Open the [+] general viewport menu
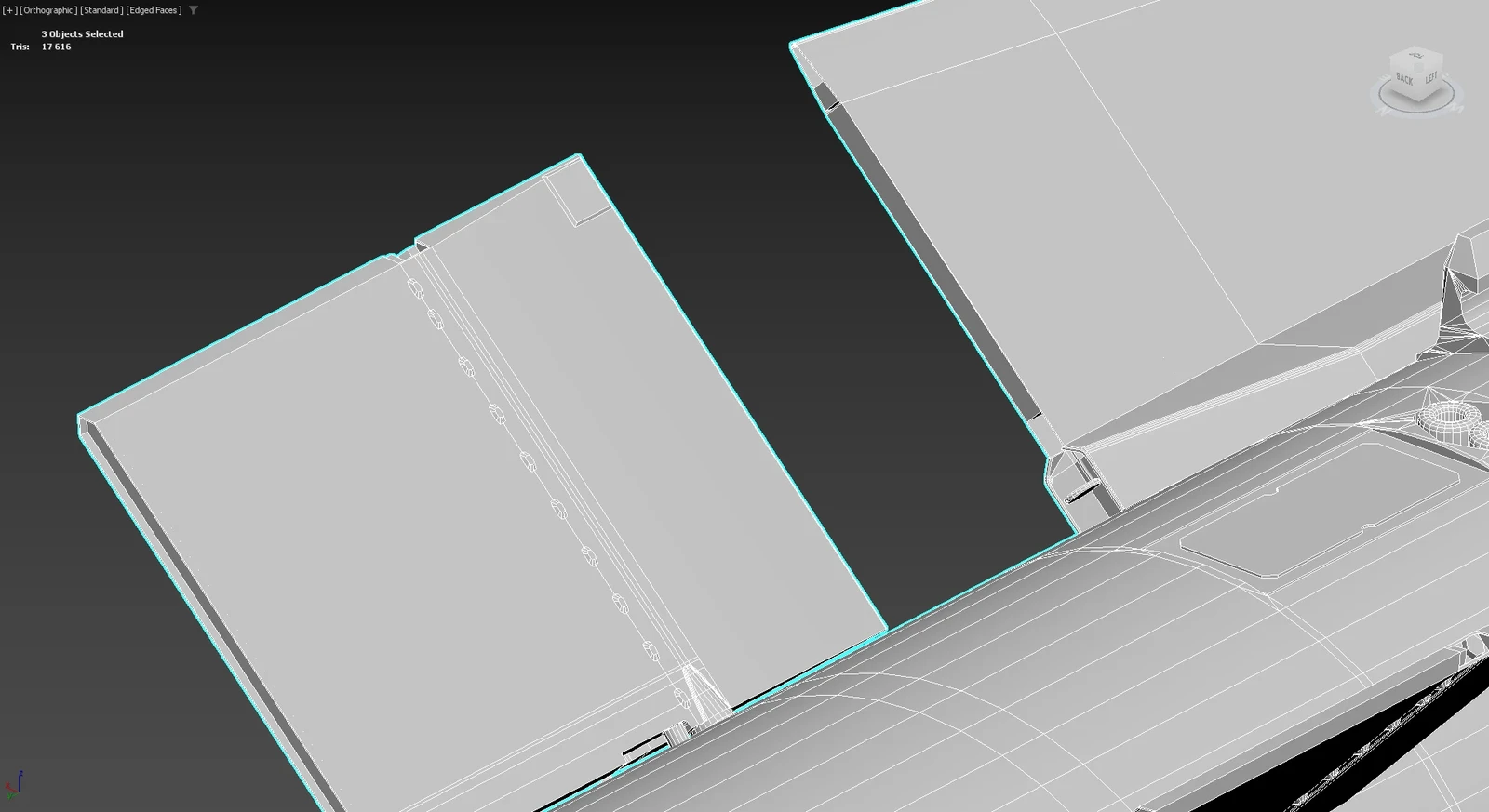The image size is (1489, 812). point(9,10)
